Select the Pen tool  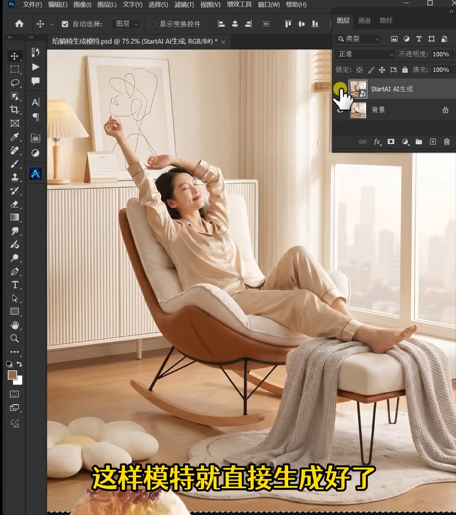coord(14,271)
